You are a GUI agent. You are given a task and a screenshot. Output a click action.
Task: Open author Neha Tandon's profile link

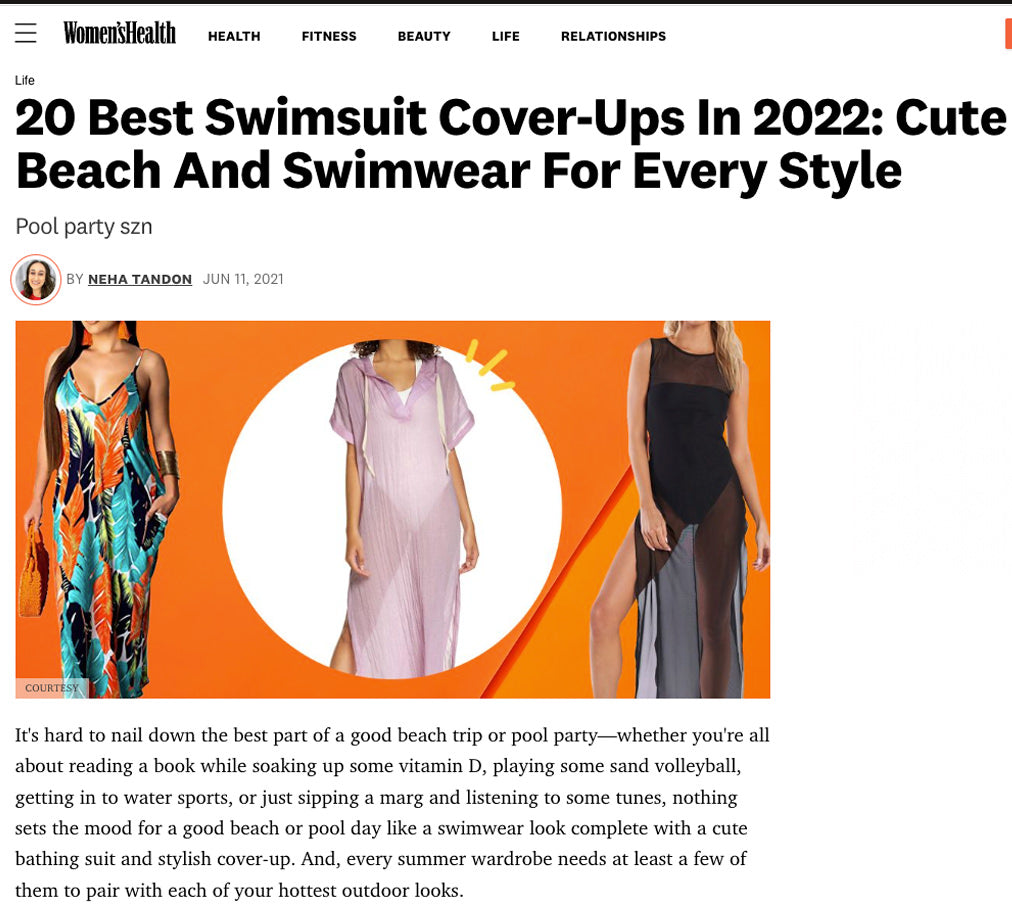pos(140,279)
